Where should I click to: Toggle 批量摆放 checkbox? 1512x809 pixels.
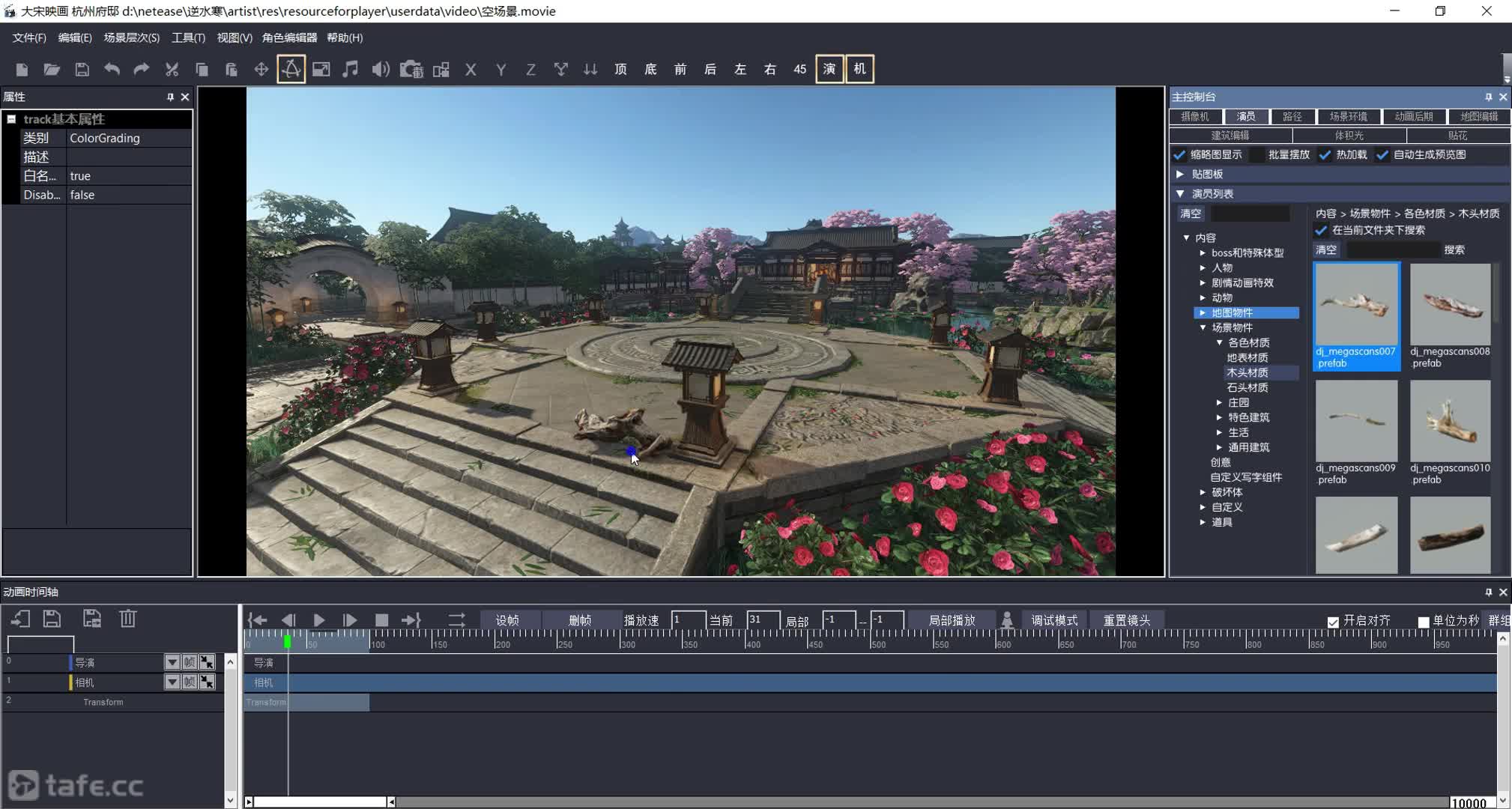[x=1257, y=155]
